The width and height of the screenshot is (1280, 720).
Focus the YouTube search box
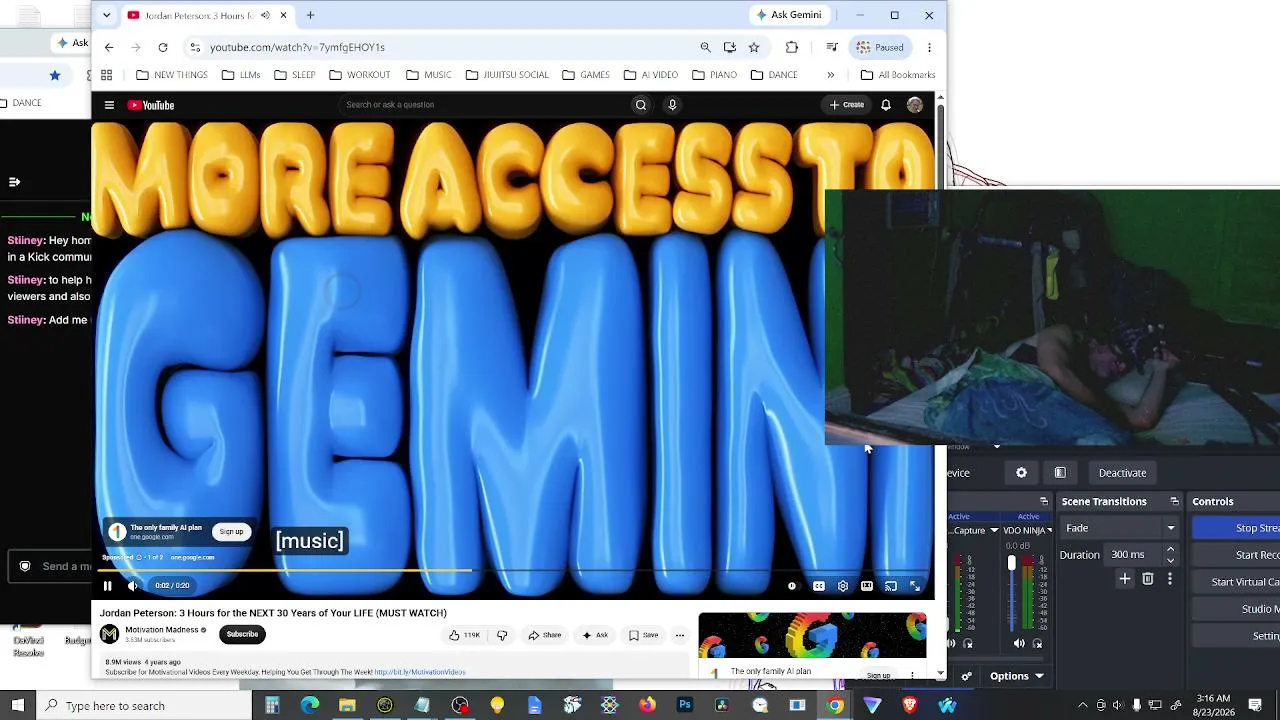coord(482,105)
